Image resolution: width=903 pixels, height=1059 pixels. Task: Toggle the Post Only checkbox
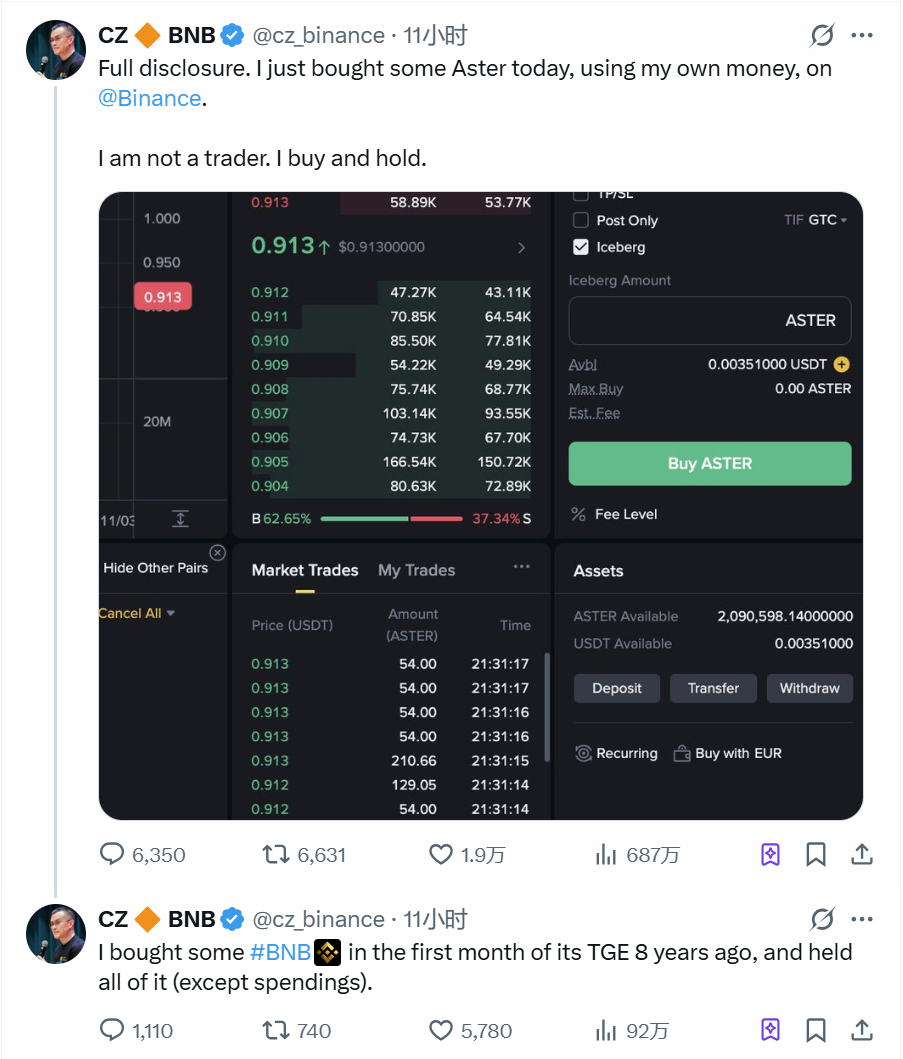tap(581, 220)
